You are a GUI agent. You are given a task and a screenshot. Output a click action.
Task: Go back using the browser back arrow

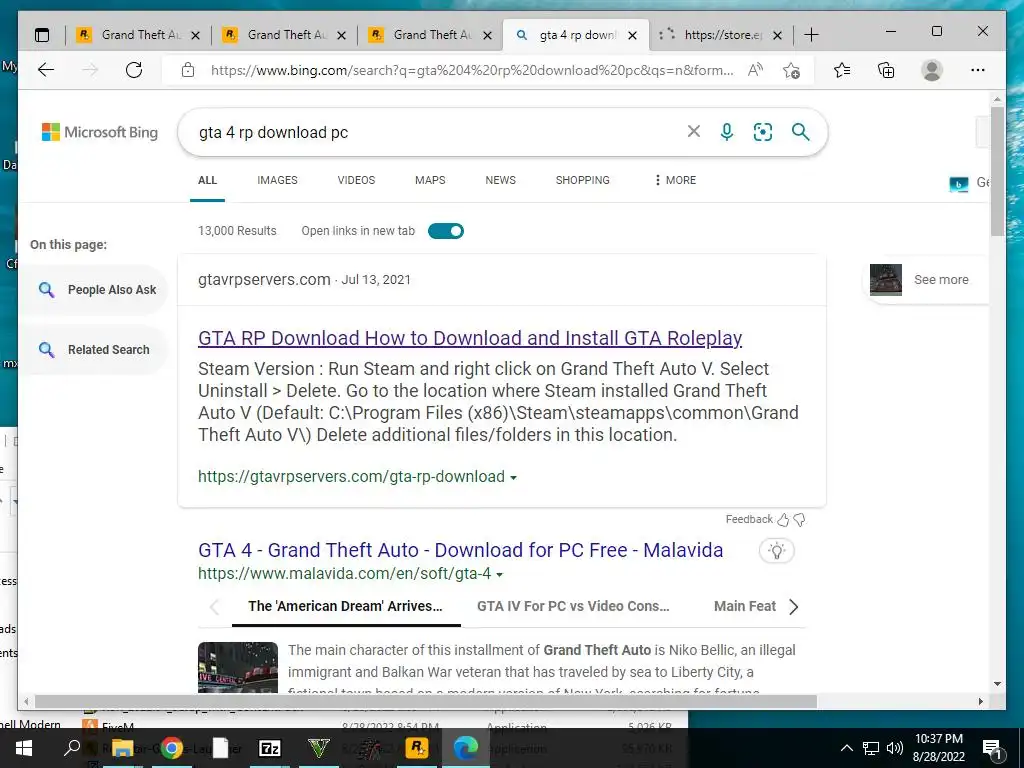point(46,70)
